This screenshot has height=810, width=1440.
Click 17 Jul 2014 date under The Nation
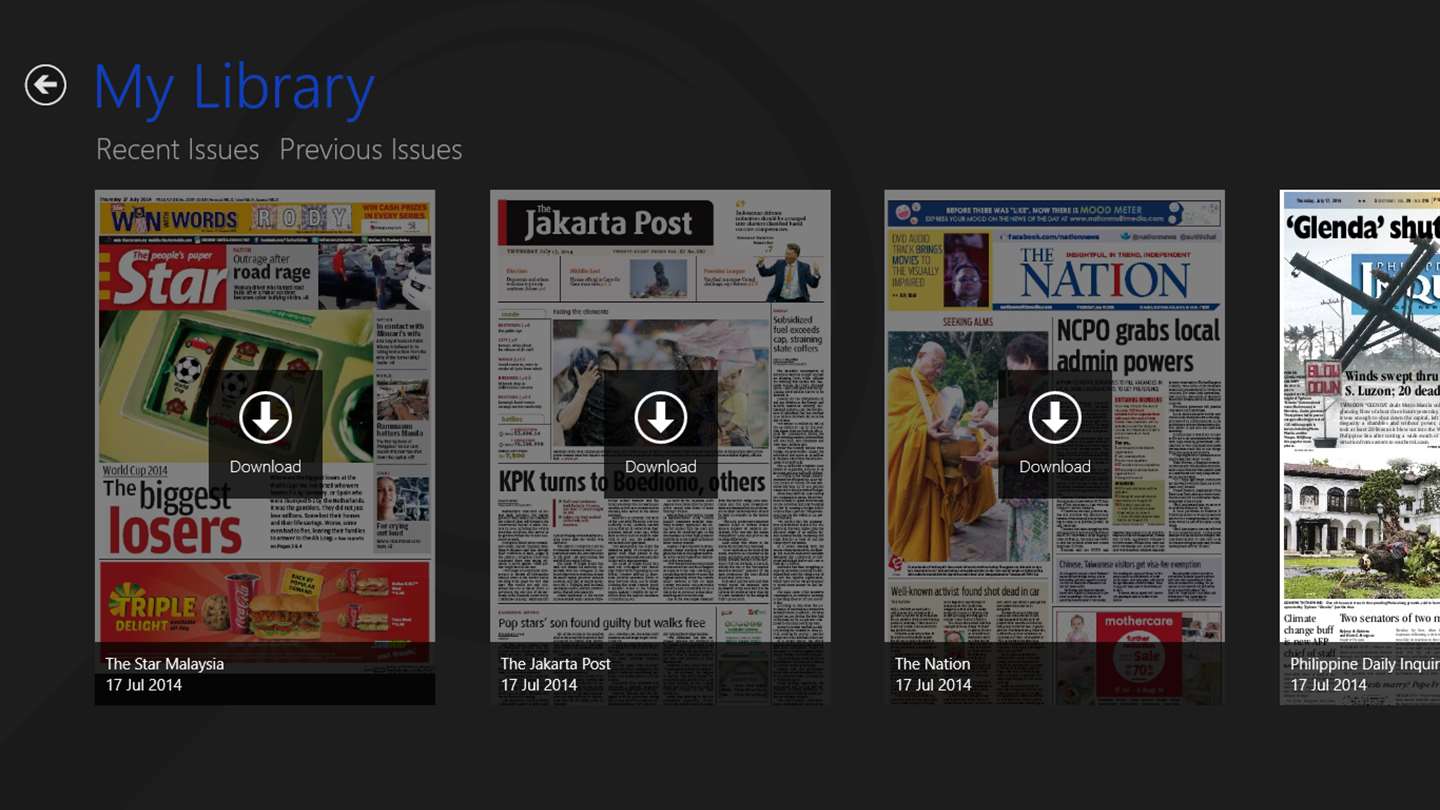933,685
